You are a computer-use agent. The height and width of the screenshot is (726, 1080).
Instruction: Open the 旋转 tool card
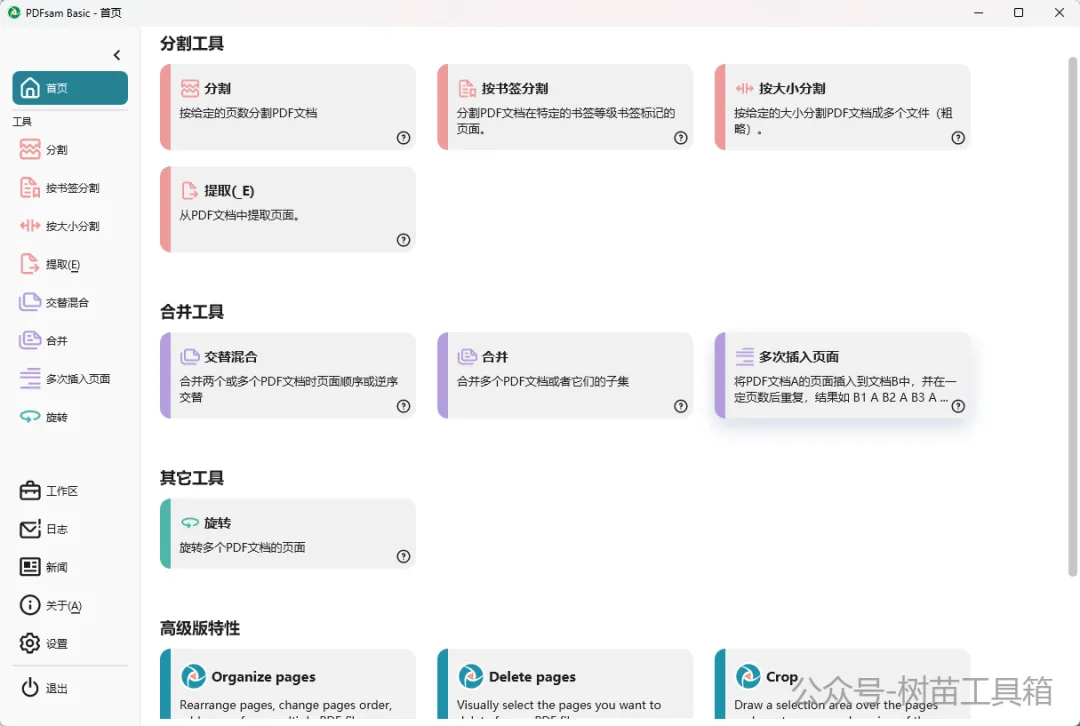288,534
